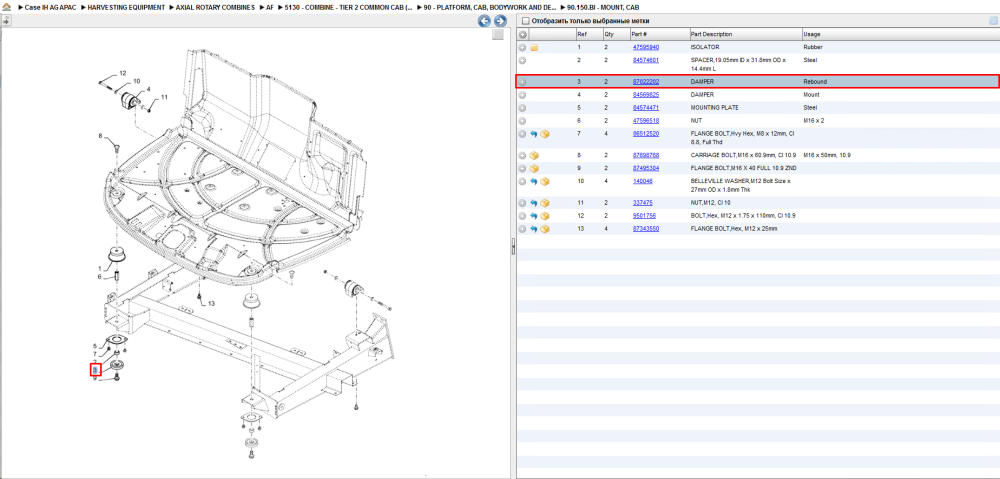The width and height of the screenshot is (1000, 479).
Task: Open part number 84569825 link
Action: click(645, 94)
